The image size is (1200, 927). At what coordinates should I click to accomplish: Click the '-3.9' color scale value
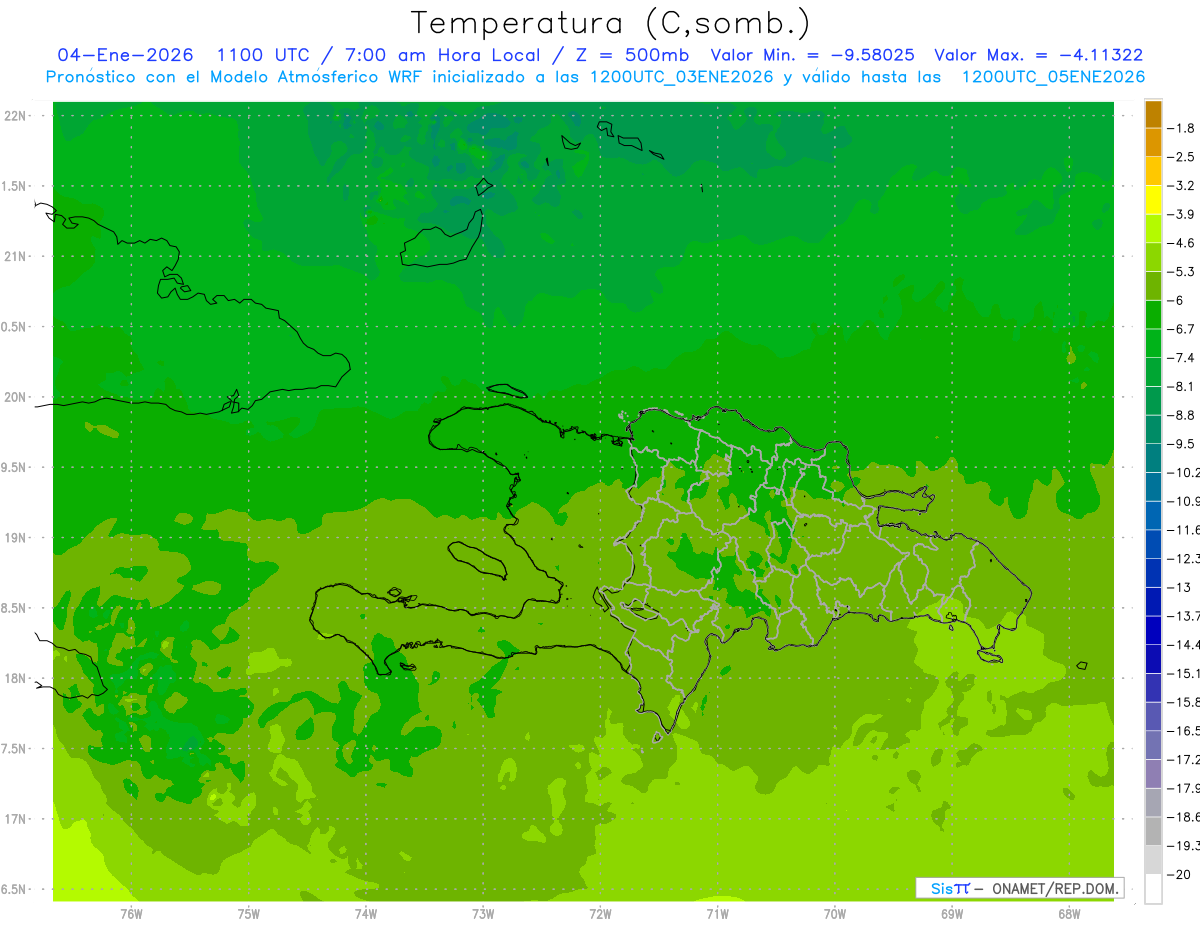tap(1181, 214)
